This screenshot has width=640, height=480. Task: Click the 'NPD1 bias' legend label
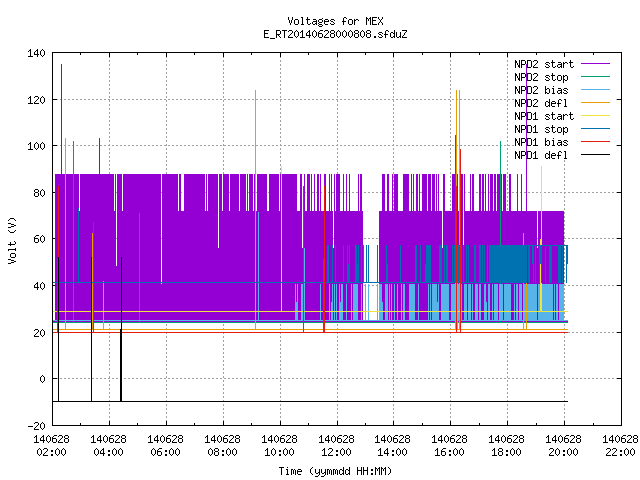[x=541, y=142]
